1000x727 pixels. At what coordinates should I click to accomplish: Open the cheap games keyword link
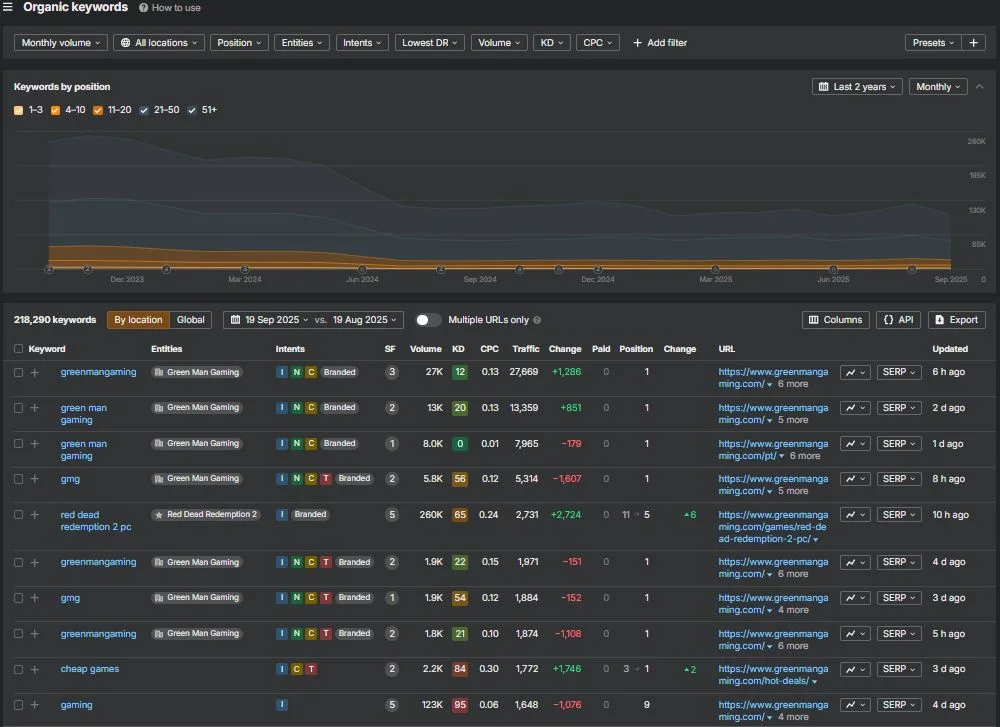[x=90, y=669]
